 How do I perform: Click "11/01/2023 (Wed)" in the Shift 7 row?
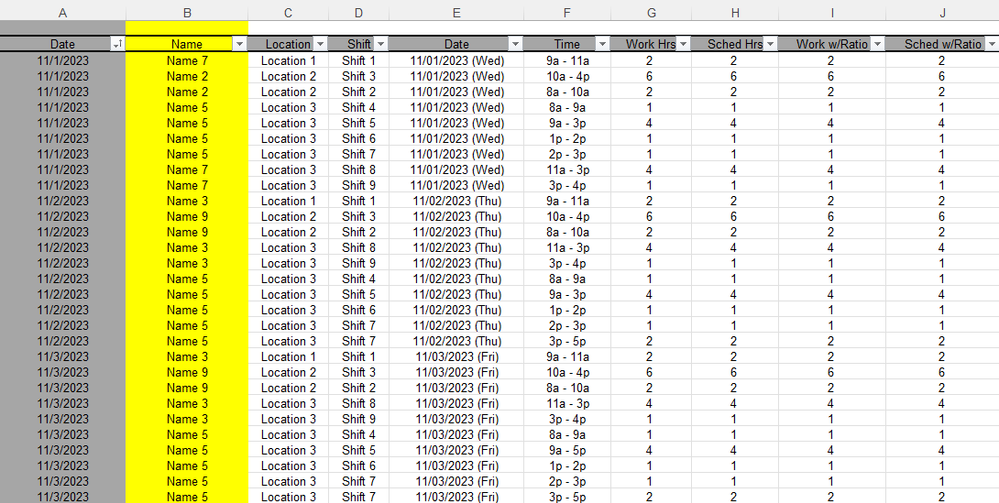pos(457,154)
